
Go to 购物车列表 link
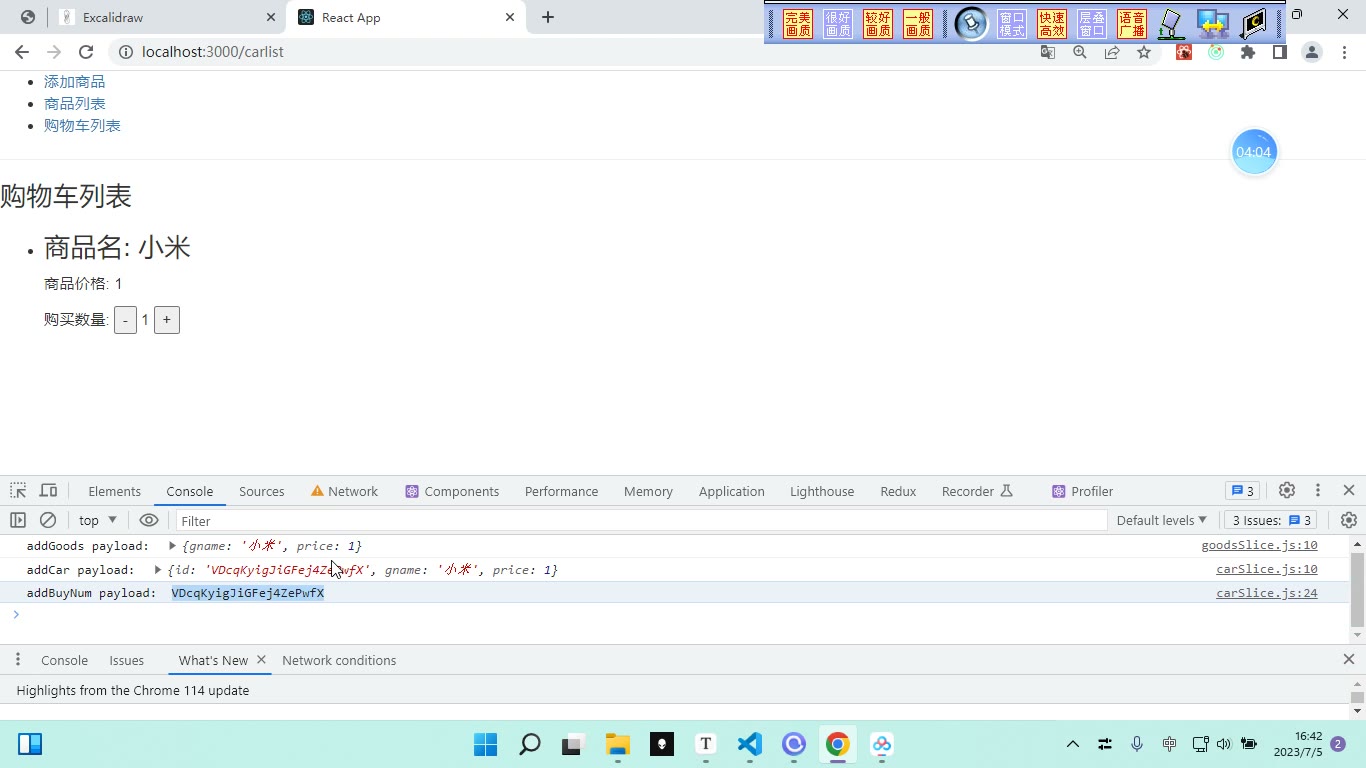pyautogui.click(x=82, y=126)
